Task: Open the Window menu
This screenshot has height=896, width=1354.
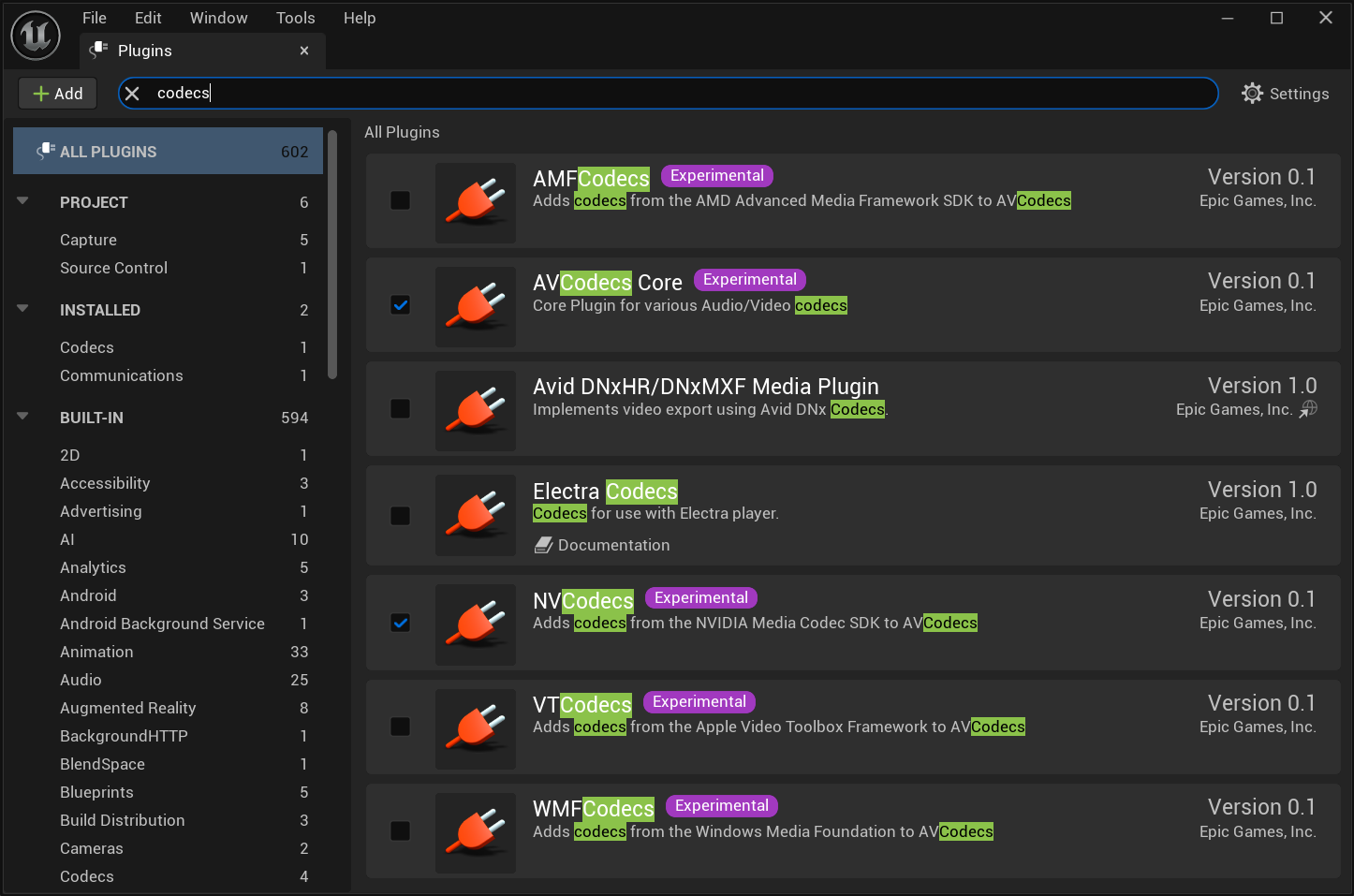Action: tap(219, 18)
